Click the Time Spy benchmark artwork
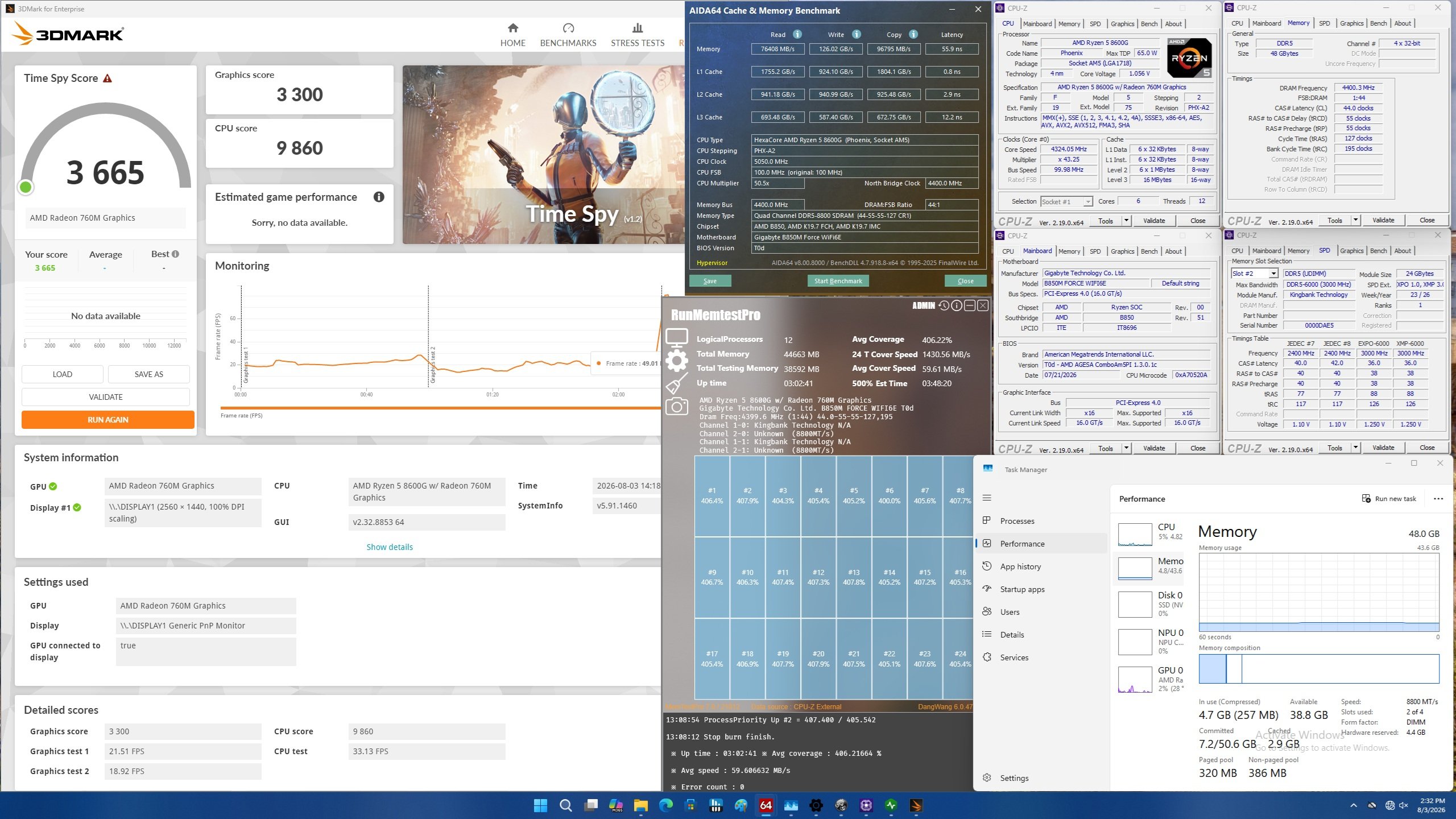Viewport: 1456px width, 819px height. coord(544,155)
